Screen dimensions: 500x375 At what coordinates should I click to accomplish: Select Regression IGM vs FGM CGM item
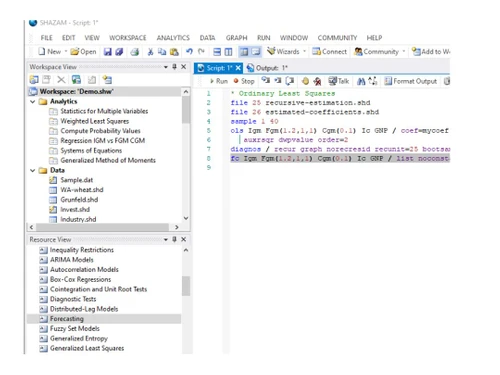102,141
